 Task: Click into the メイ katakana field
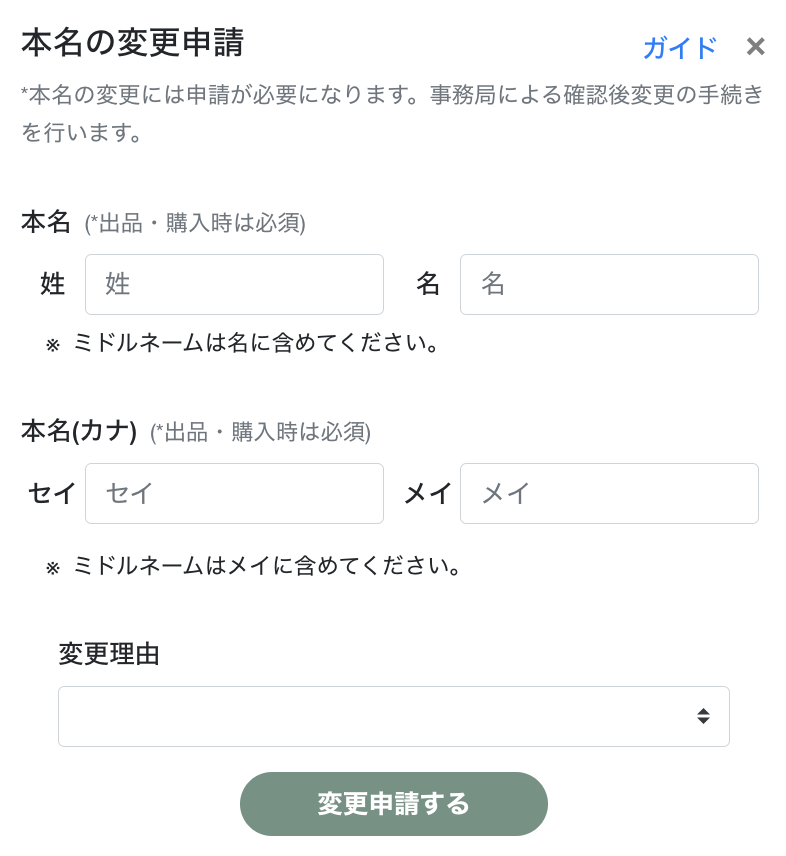point(609,493)
